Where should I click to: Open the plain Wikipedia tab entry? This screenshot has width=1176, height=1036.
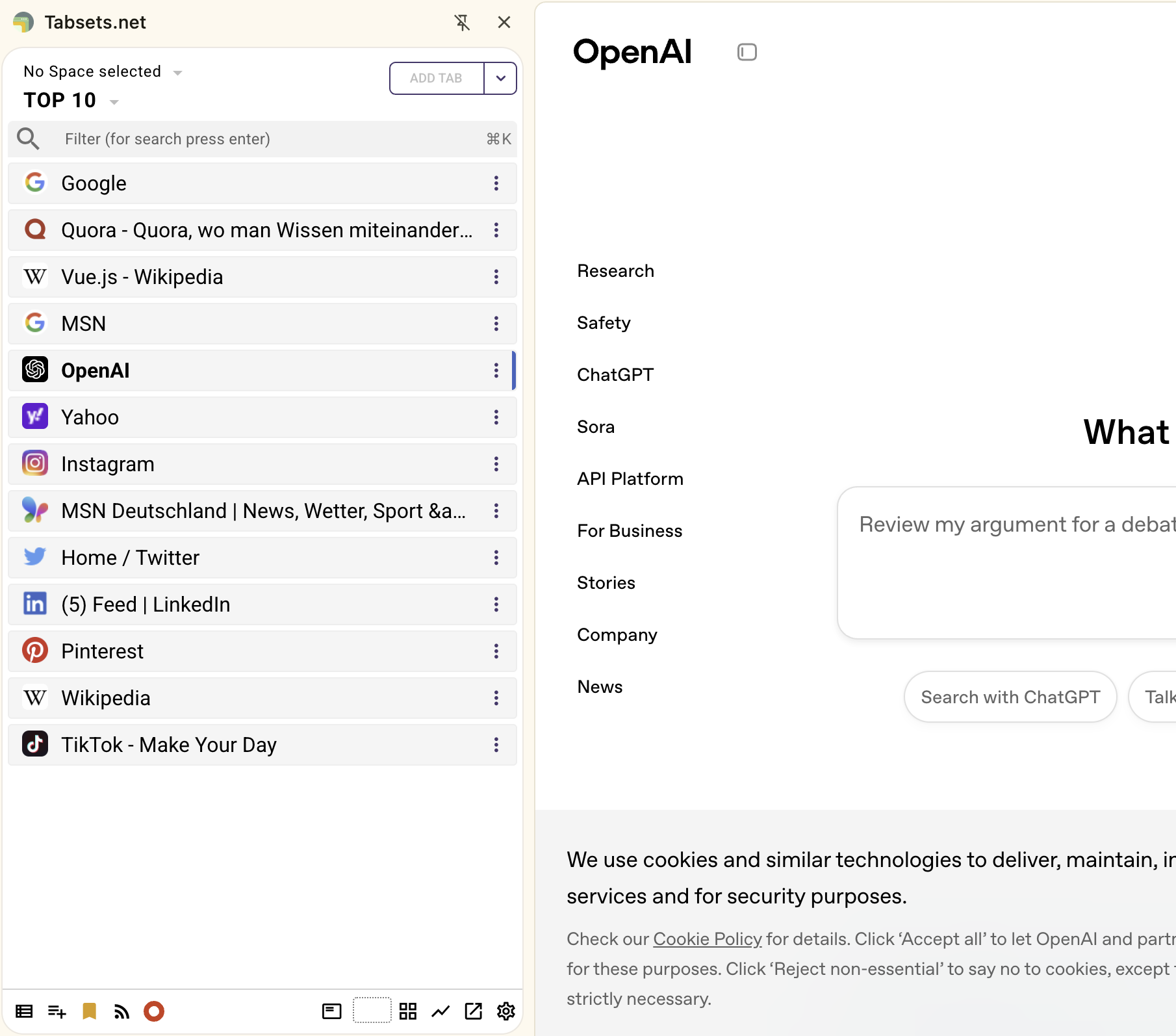click(262, 698)
